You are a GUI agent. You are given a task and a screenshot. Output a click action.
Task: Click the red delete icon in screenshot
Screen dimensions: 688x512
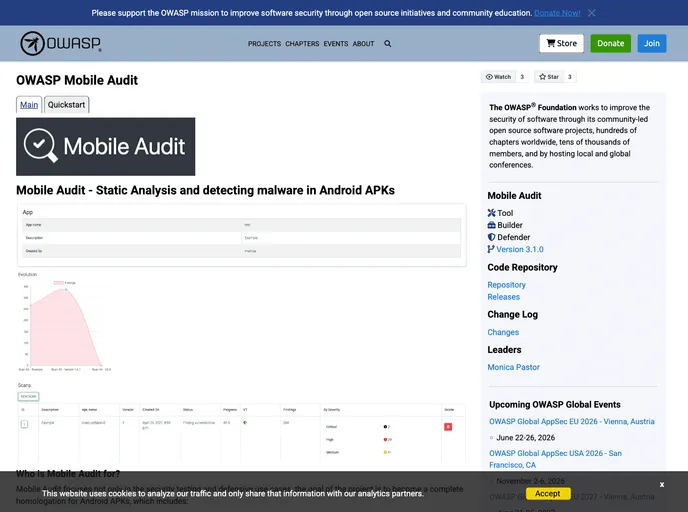[x=448, y=426]
